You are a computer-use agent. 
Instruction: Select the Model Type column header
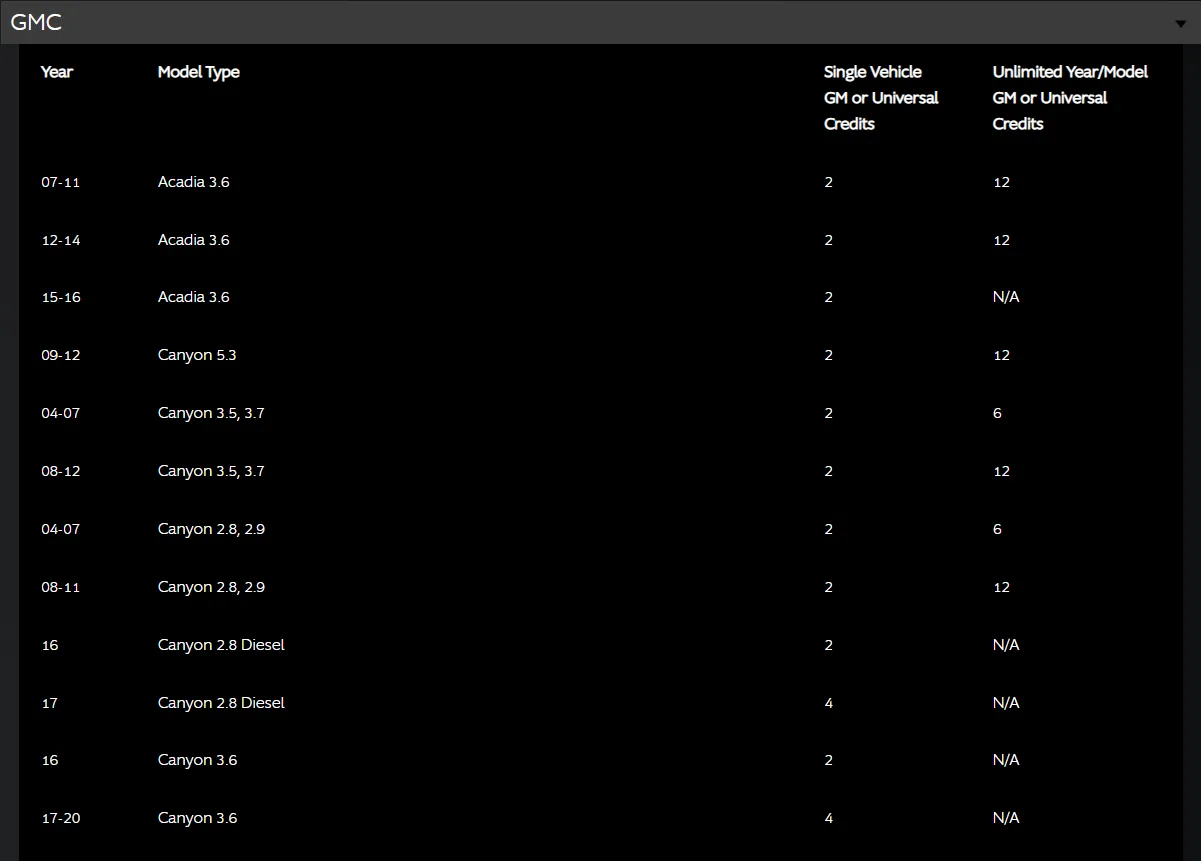tap(199, 72)
